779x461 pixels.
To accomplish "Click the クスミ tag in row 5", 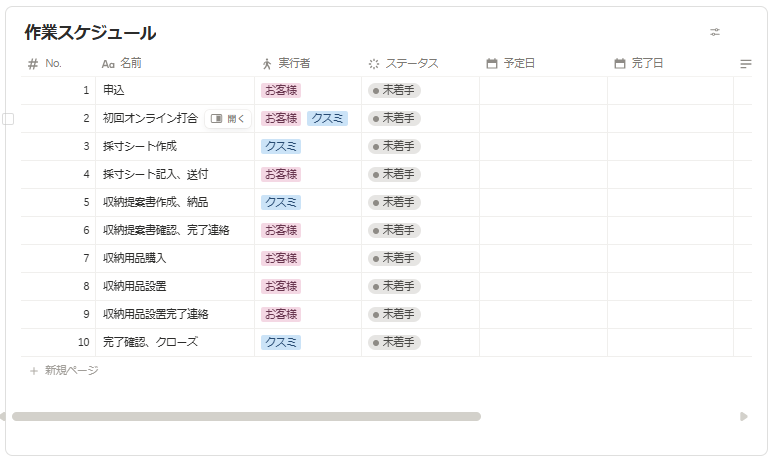I will (x=281, y=202).
